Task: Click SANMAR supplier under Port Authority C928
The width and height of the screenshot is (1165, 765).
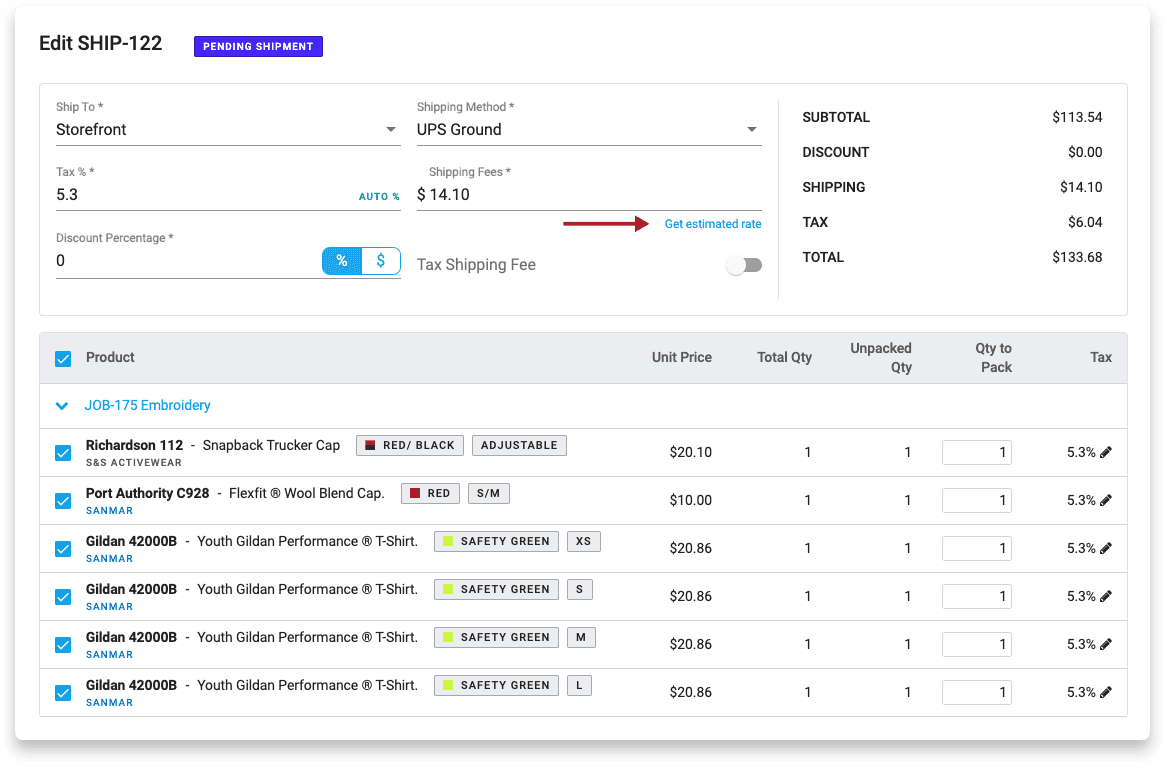Action: pyautogui.click(x=109, y=511)
